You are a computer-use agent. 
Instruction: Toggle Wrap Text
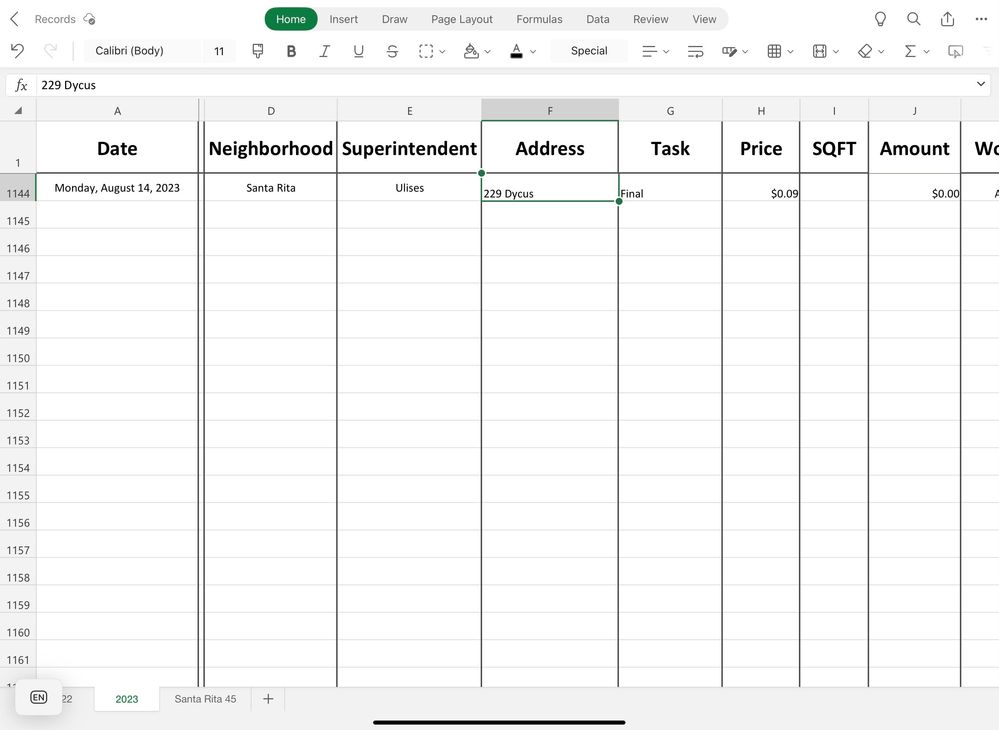696,51
